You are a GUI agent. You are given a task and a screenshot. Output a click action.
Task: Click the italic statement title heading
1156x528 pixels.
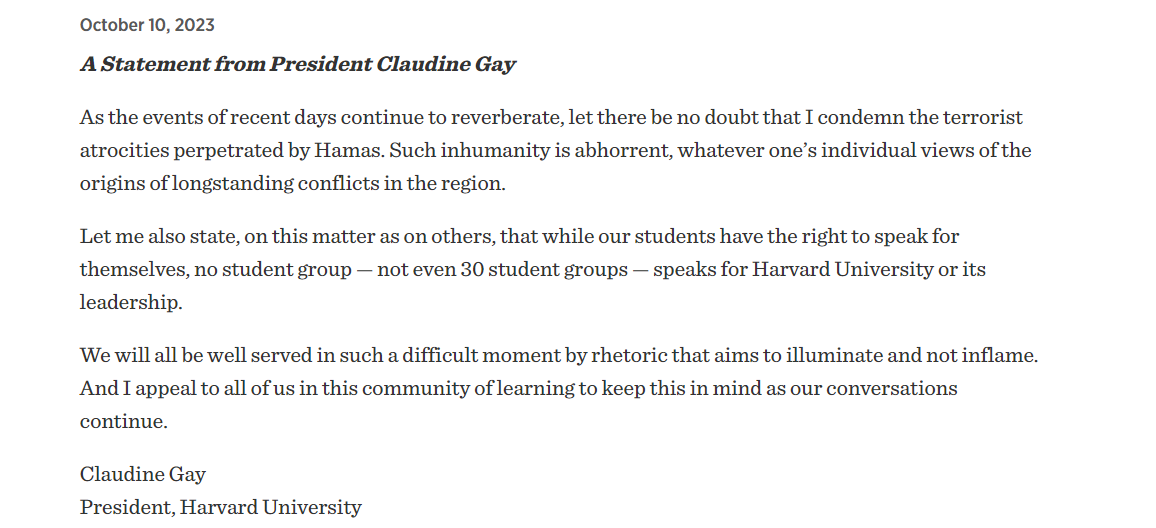[297, 65]
